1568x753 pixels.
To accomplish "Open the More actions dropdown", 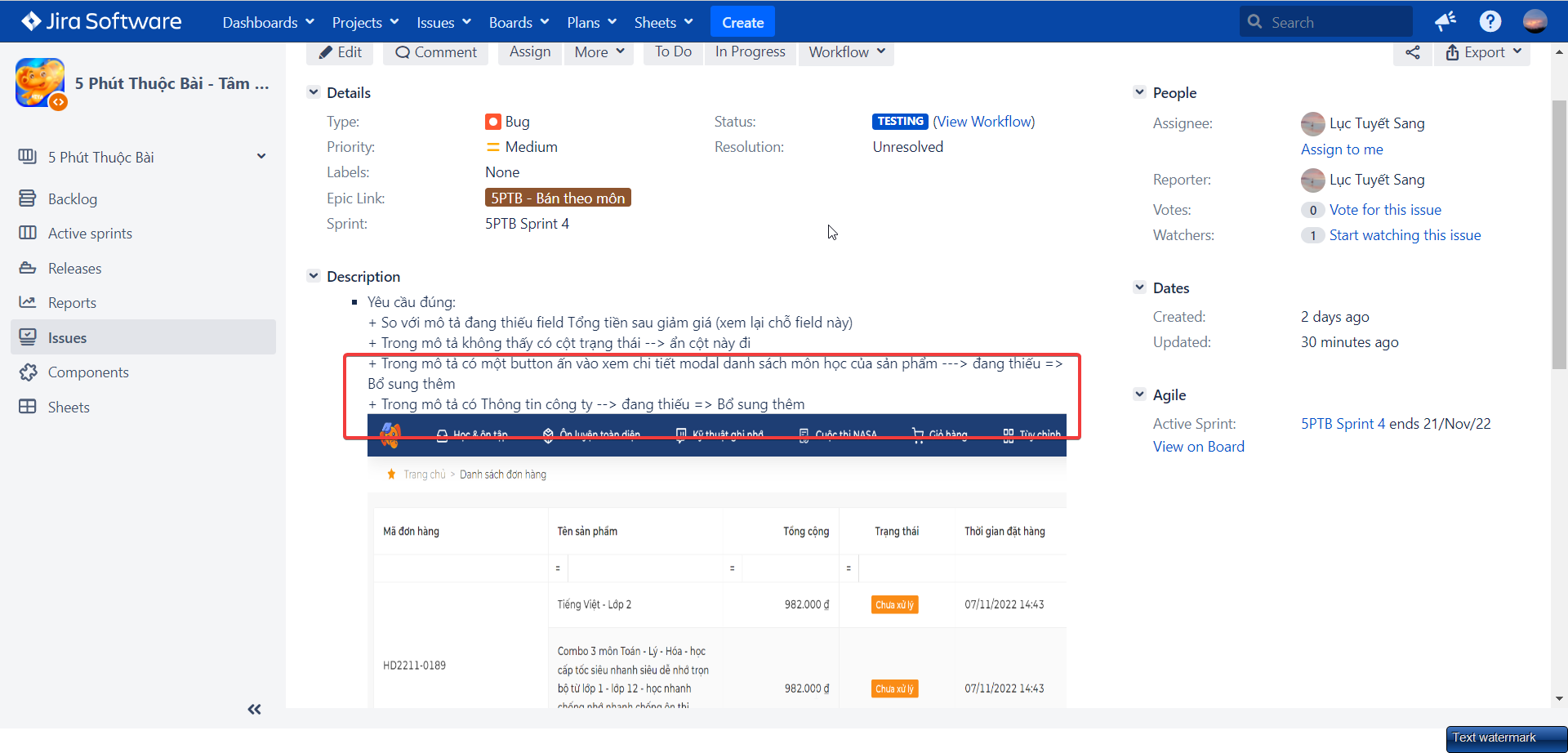I will click(599, 52).
